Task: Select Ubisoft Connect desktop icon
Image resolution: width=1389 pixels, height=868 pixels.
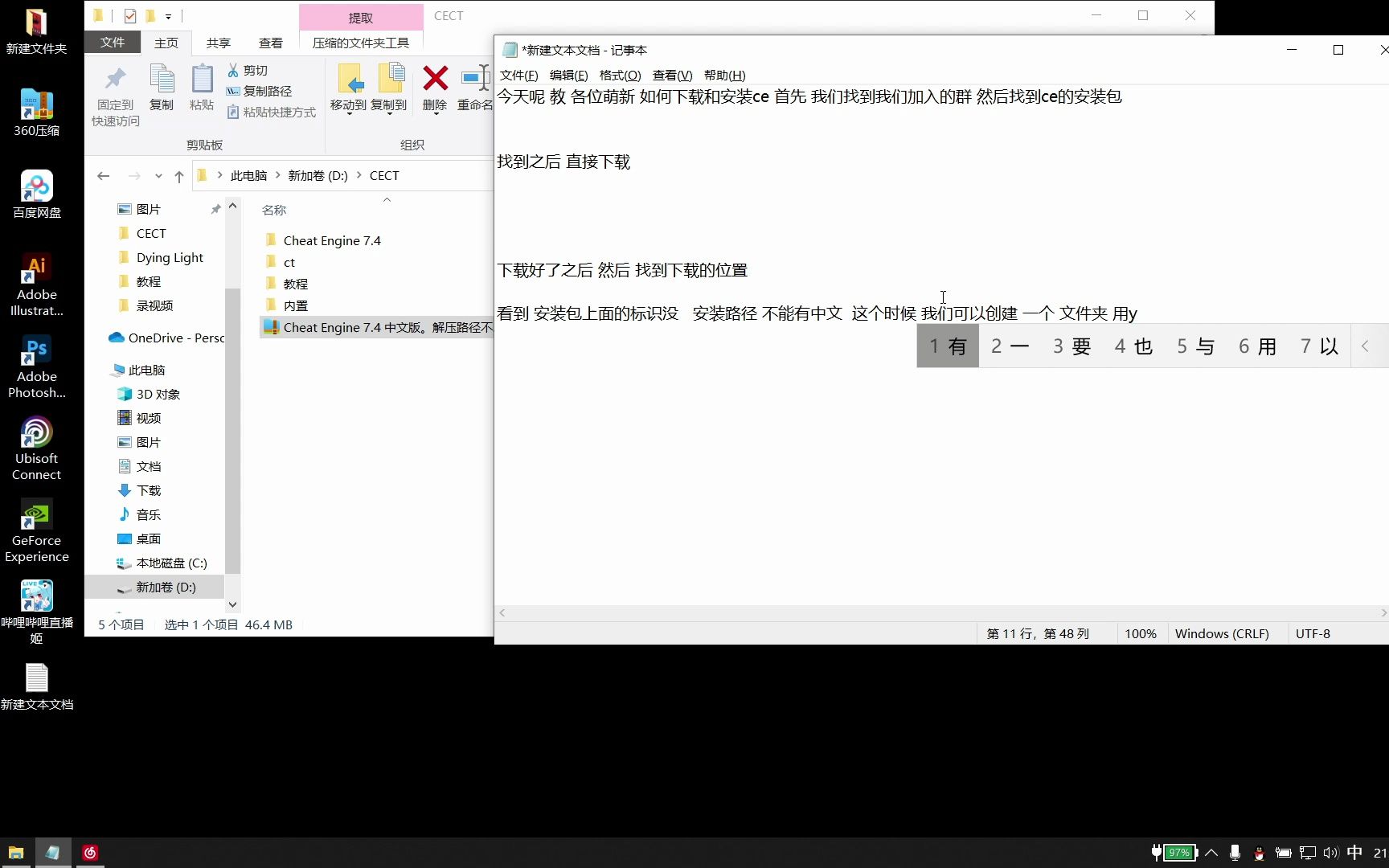Action: click(36, 448)
